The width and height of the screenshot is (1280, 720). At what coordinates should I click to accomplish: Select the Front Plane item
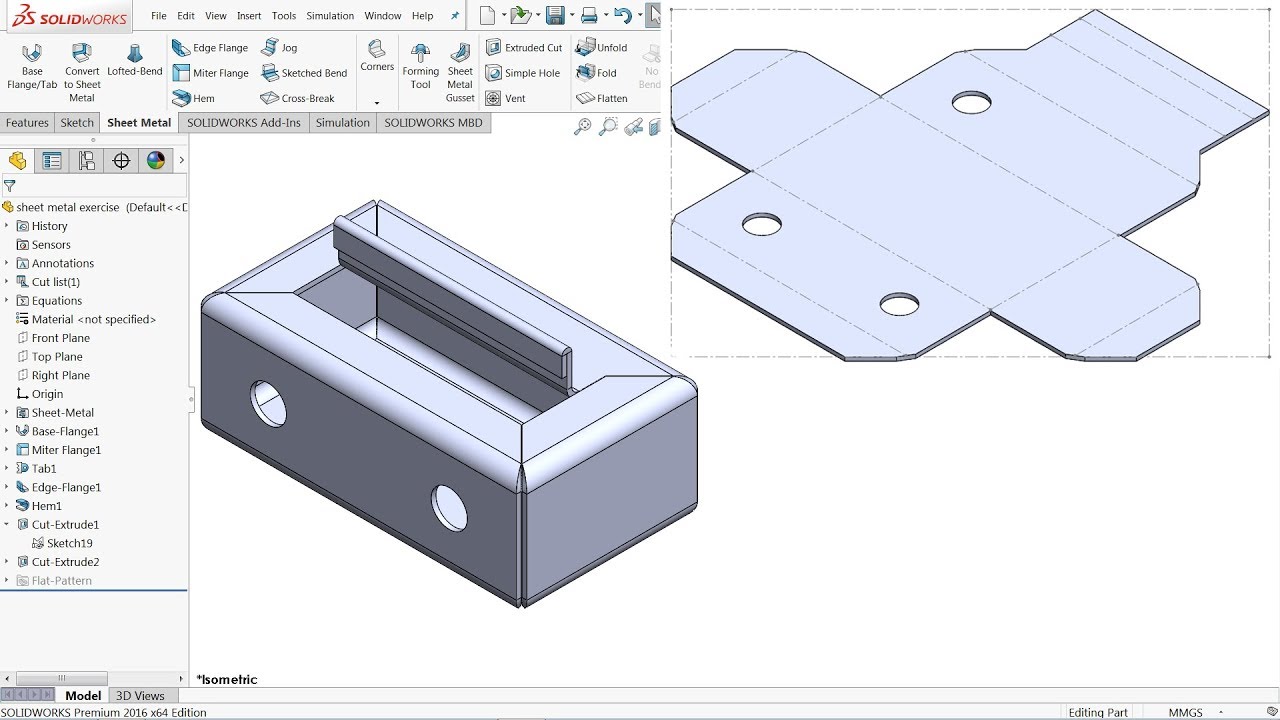[x=53, y=338]
